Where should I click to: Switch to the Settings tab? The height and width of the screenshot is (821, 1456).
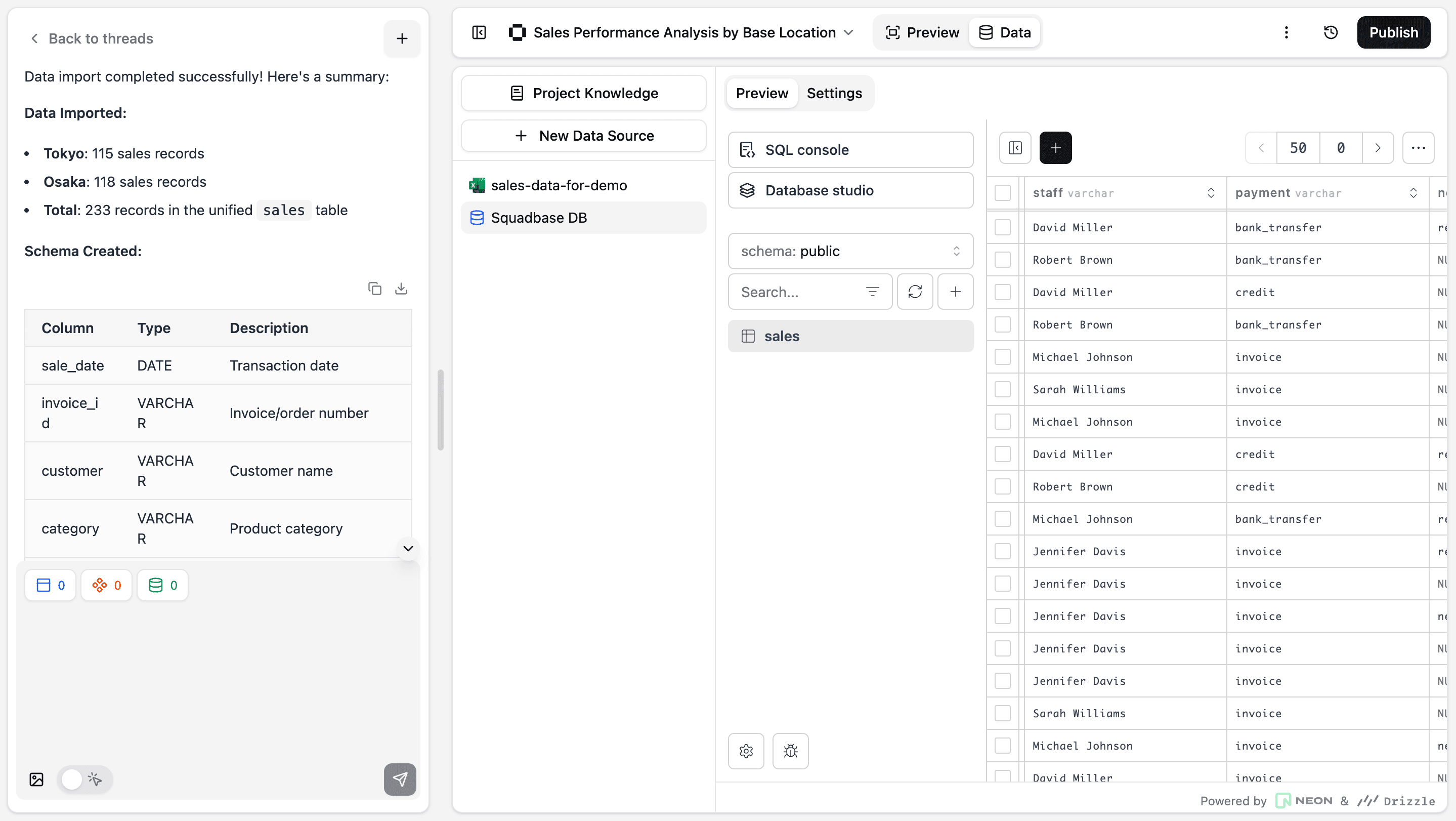[834, 93]
